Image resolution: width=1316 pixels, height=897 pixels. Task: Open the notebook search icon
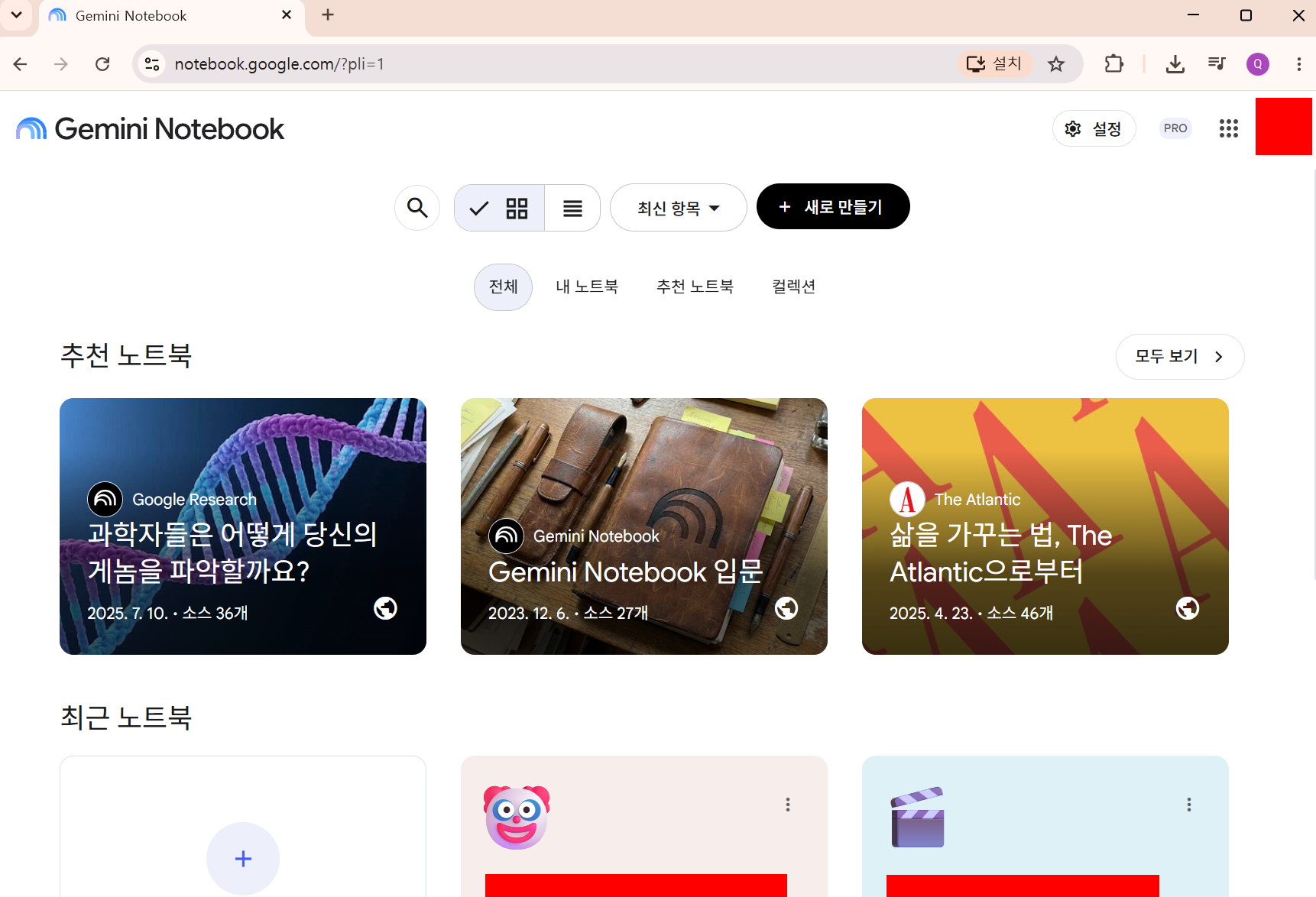tap(417, 207)
